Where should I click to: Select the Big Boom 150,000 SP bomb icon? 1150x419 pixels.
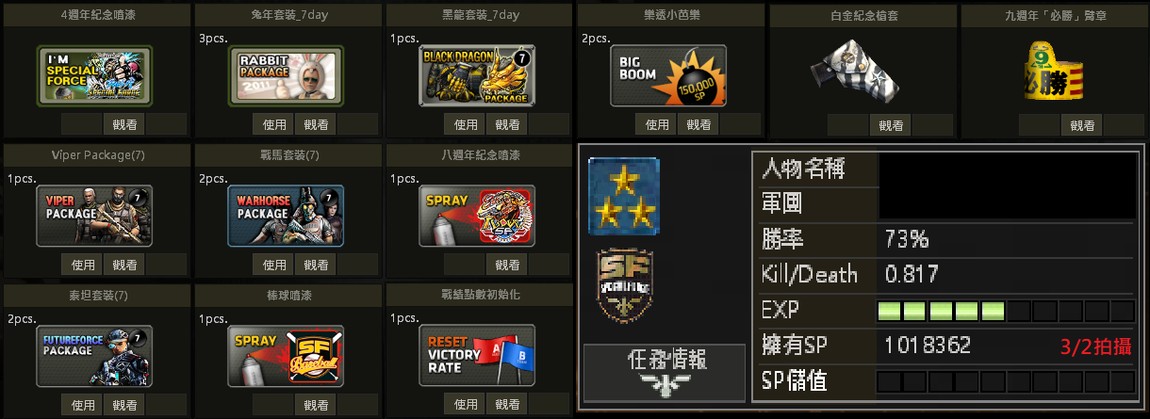(x=668, y=76)
